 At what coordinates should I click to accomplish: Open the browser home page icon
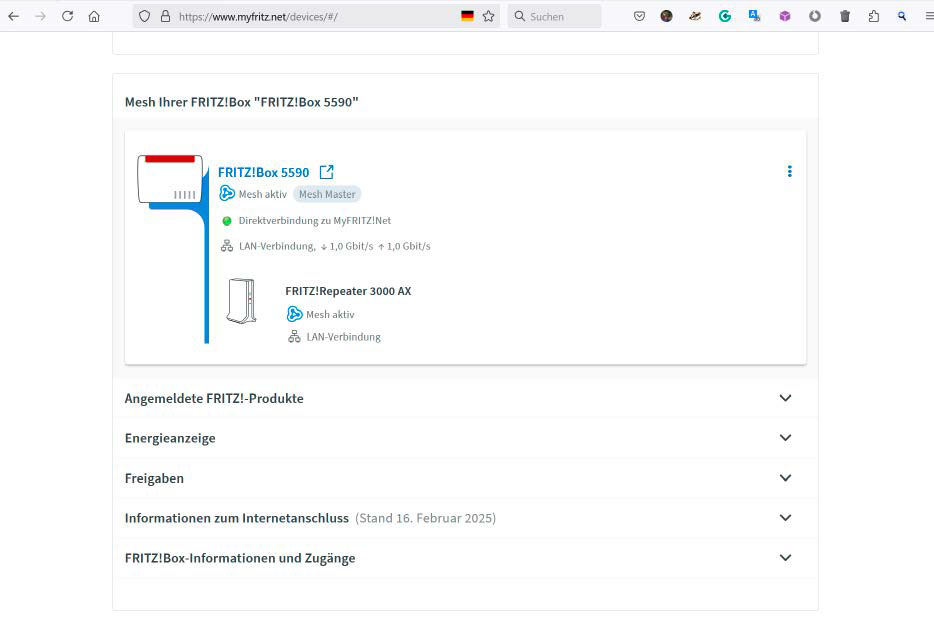(94, 16)
